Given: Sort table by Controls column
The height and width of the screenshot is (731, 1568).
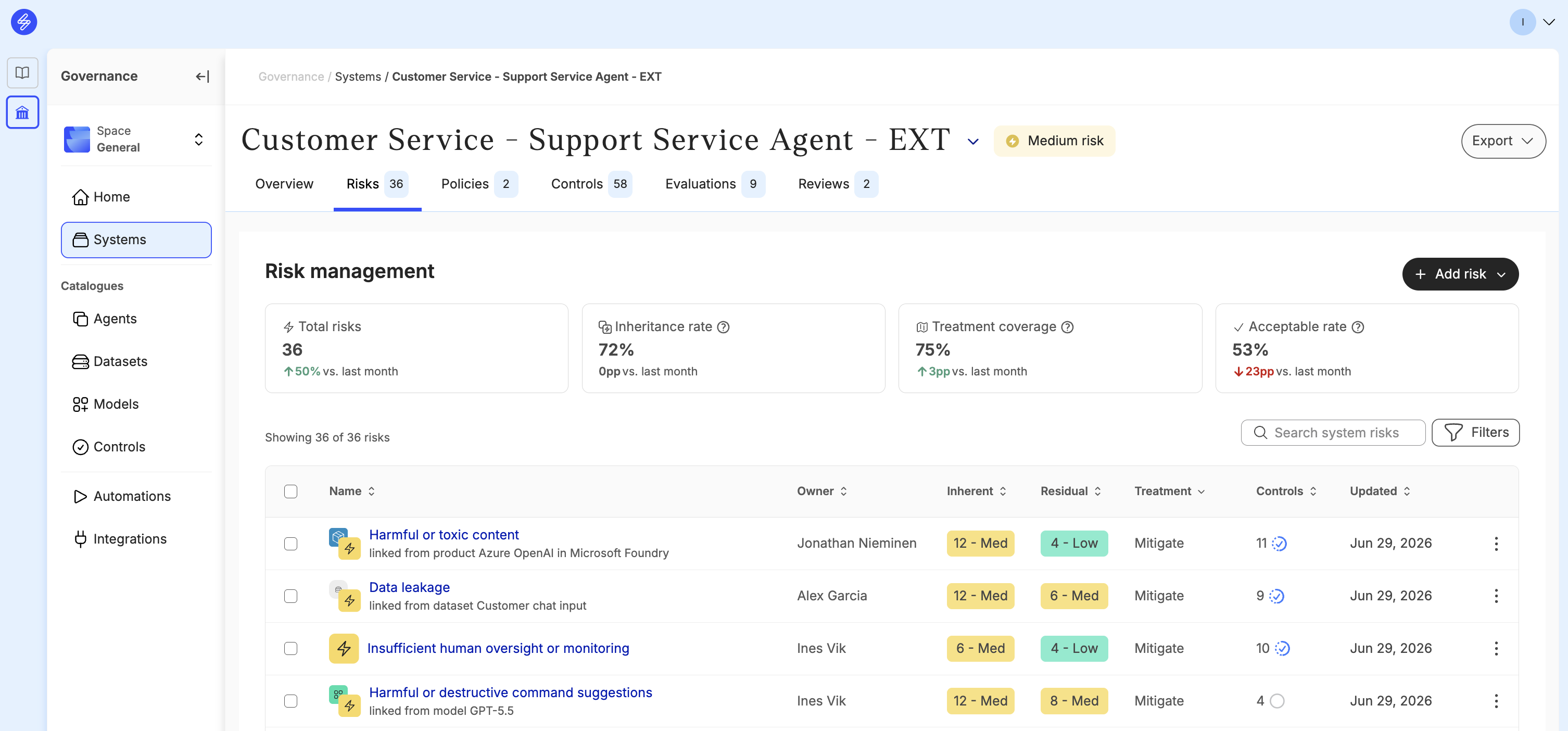Looking at the screenshot, I should [1286, 491].
